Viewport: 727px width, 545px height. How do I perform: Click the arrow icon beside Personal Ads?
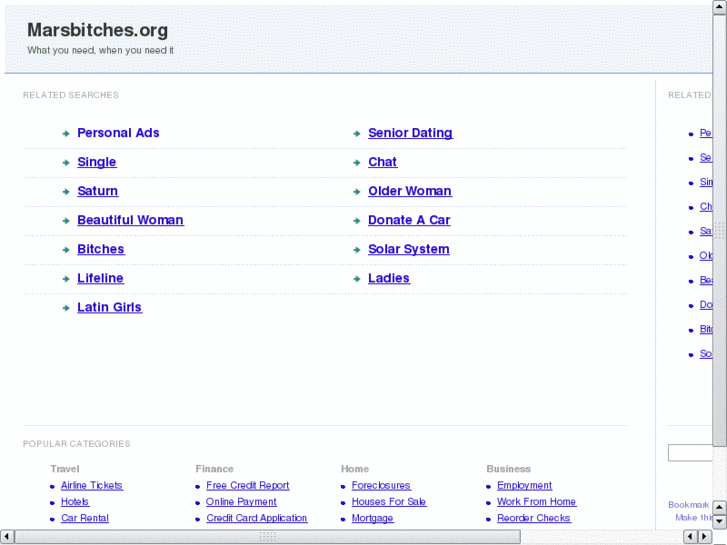coord(66,134)
